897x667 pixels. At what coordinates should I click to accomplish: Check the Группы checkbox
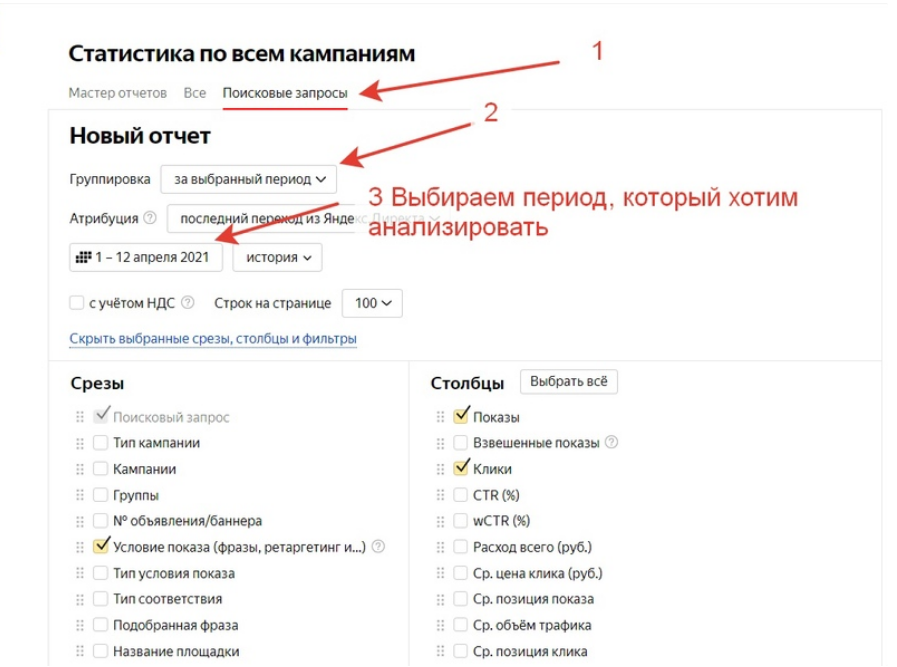[100, 495]
